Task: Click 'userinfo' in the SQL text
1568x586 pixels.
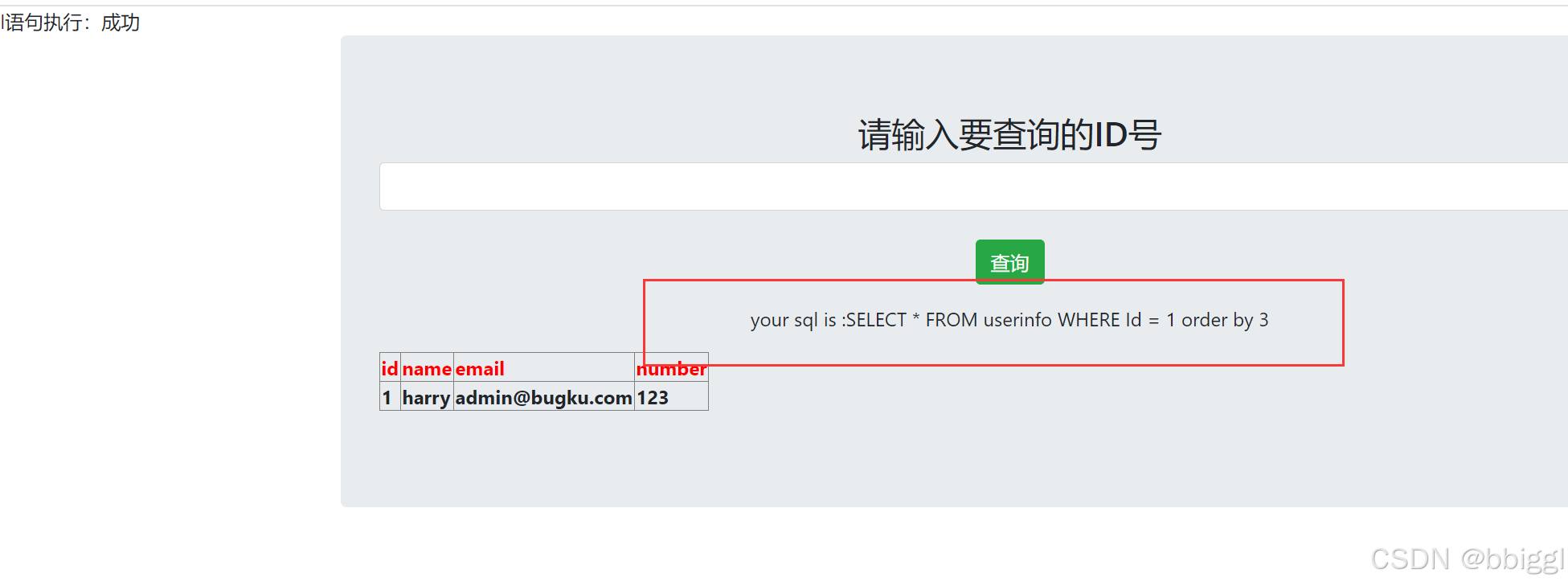Action: tap(1017, 320)
